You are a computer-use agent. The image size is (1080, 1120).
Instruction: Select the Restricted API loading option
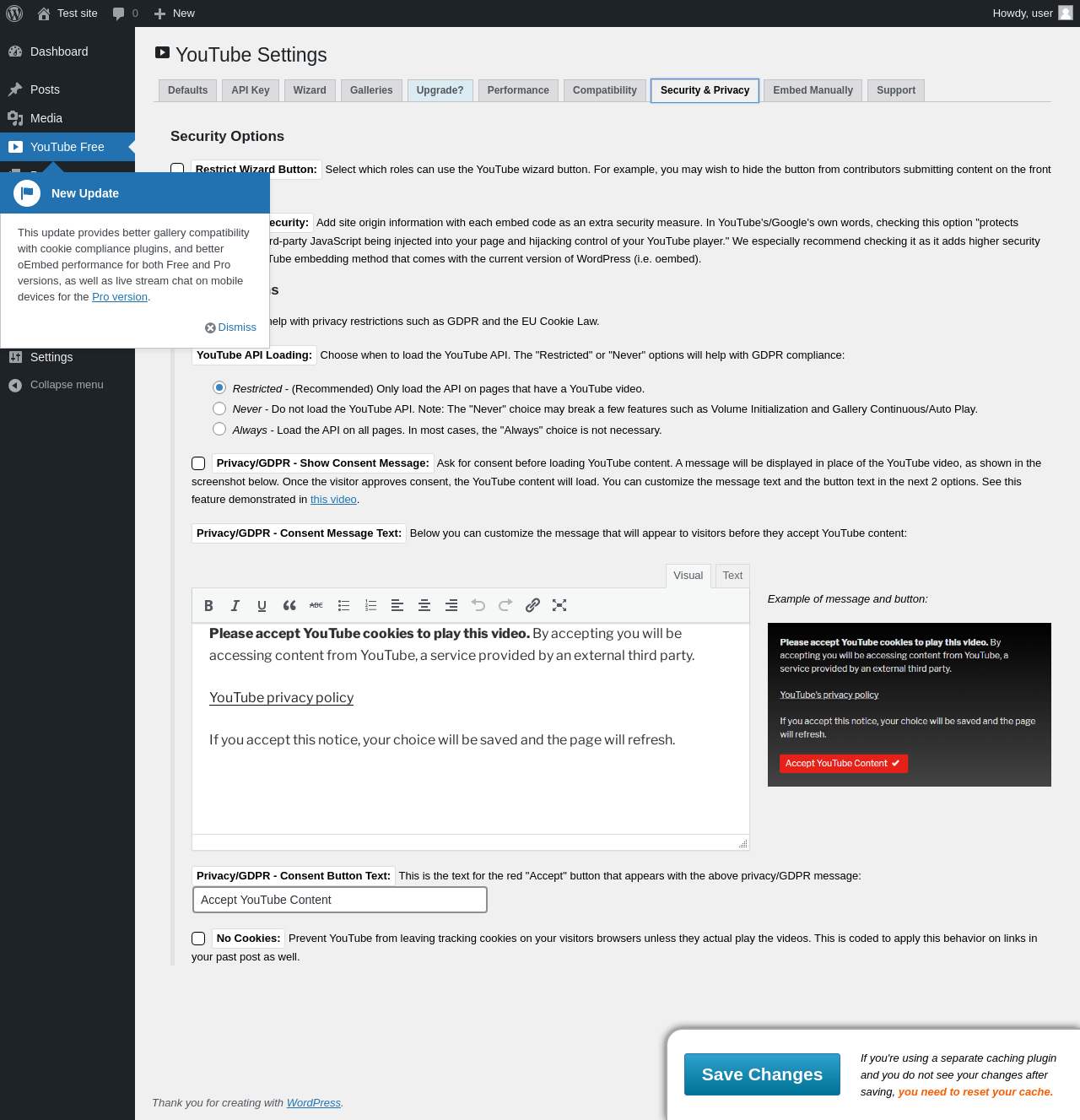[219, 387]
